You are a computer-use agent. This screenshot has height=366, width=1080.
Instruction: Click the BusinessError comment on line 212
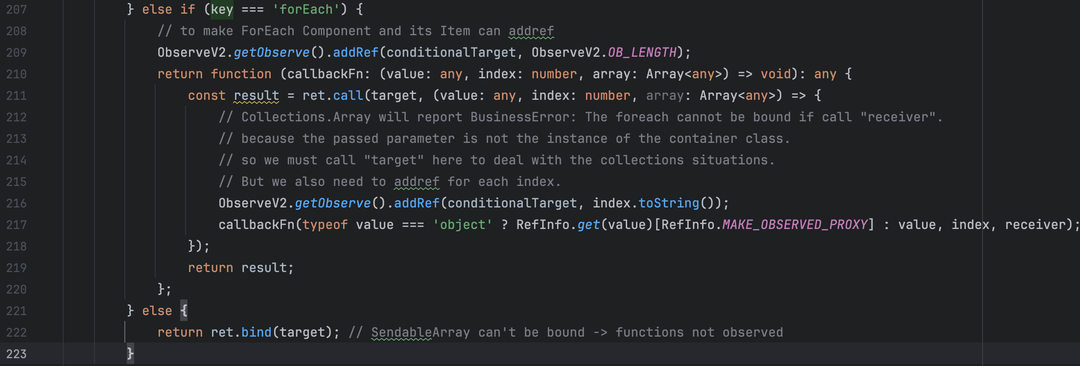tap(580, 117)
